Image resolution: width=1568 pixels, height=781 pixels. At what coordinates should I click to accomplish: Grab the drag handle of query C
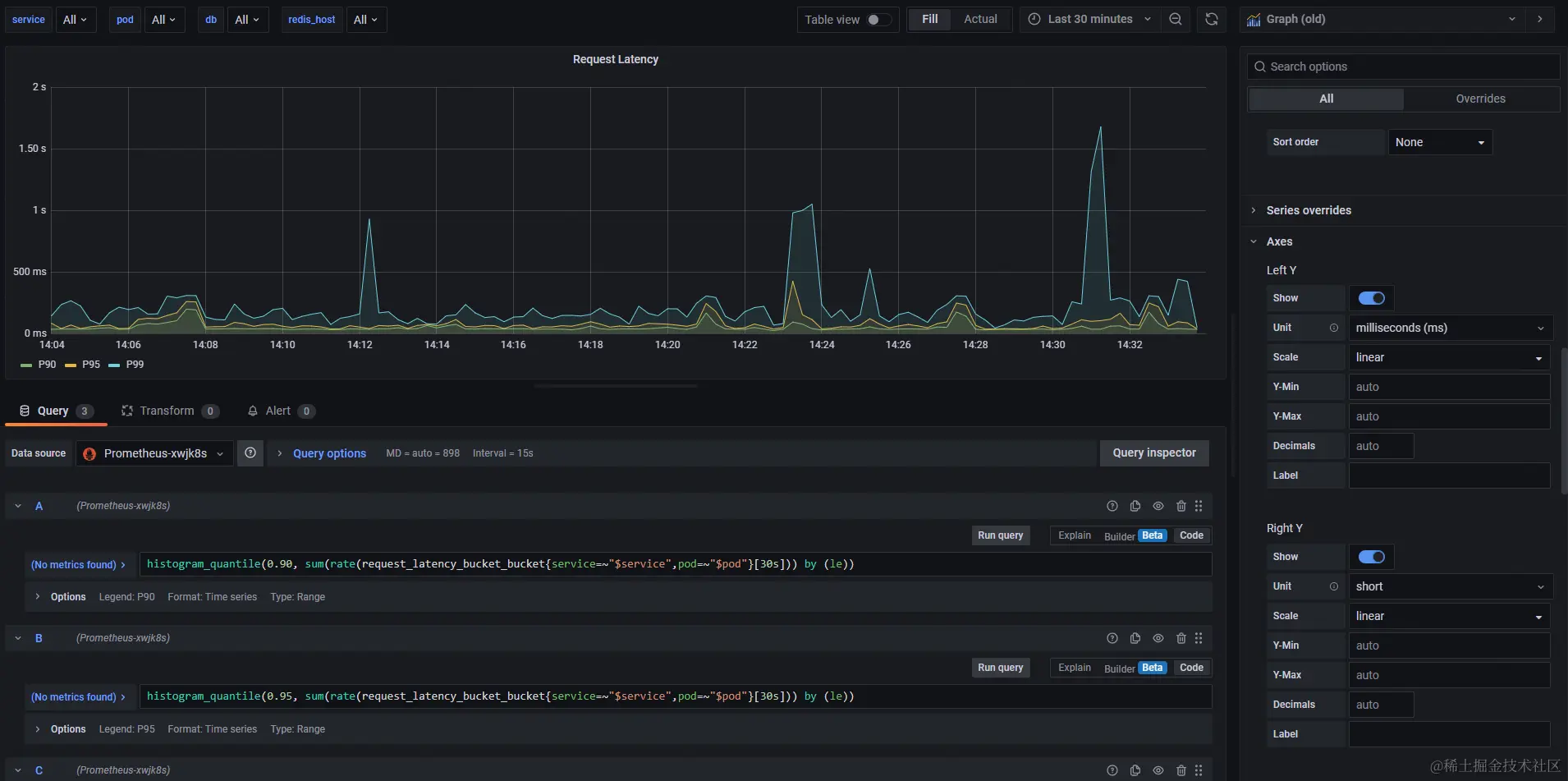click(1199, 770)
